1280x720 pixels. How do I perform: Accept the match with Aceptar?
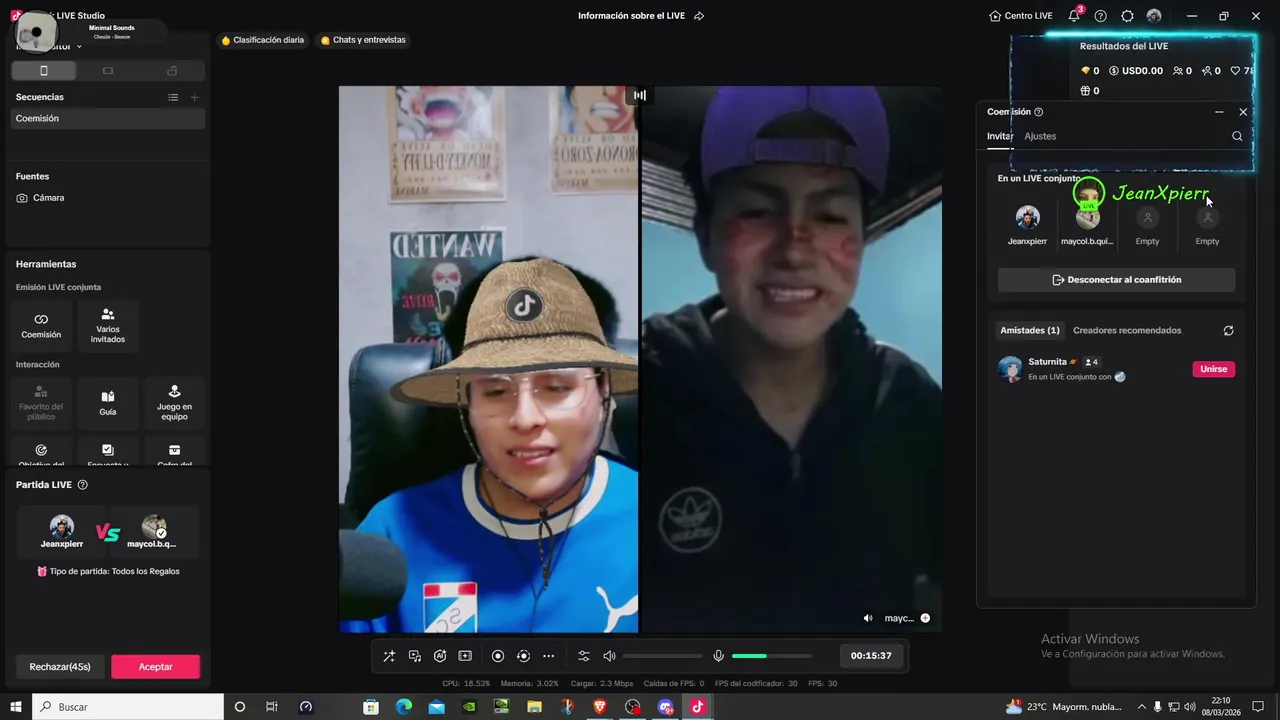point(155,667)
